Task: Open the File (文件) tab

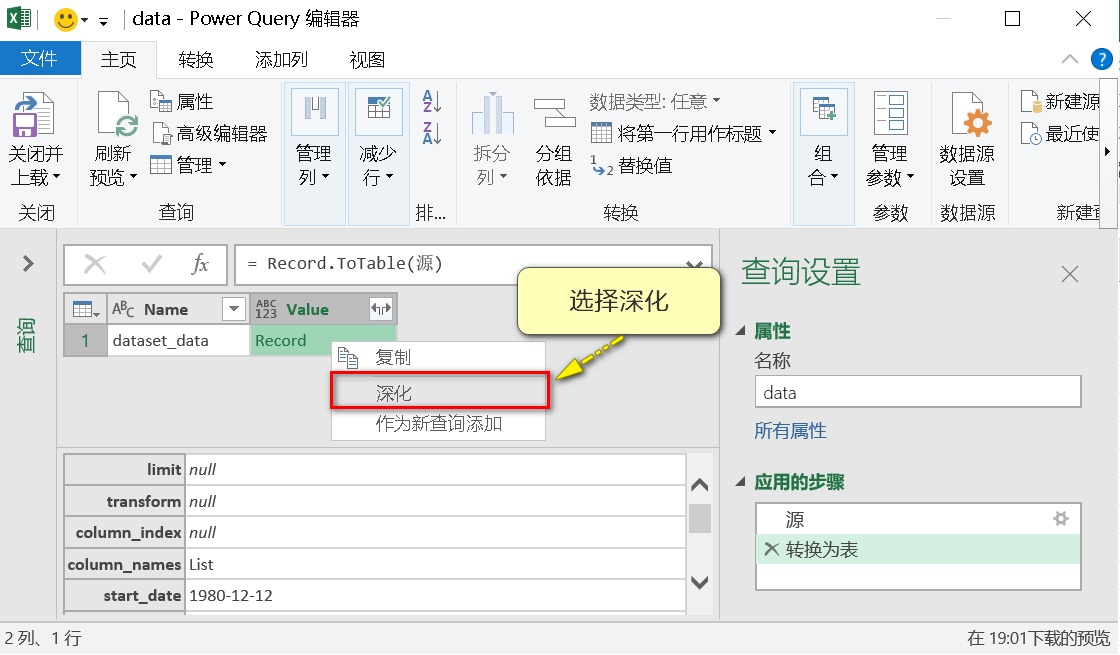Action: 40,59
